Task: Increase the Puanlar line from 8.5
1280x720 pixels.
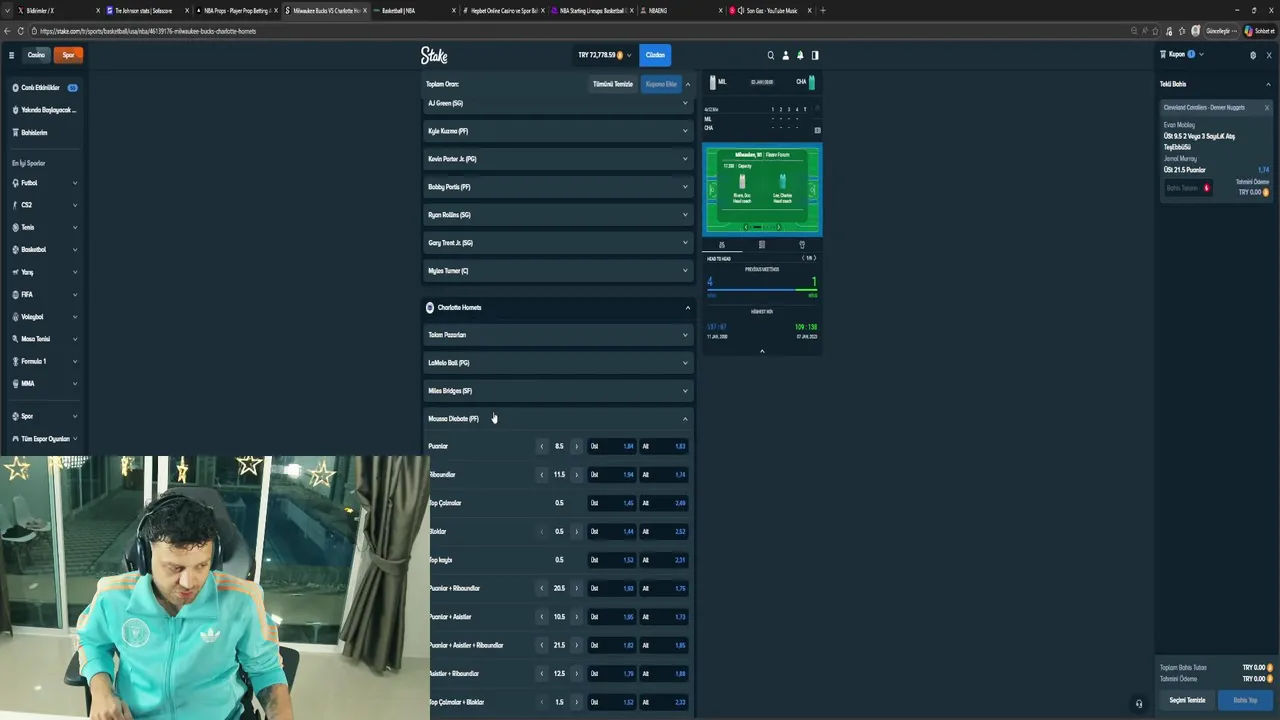Action: click(x=576, y=446)
